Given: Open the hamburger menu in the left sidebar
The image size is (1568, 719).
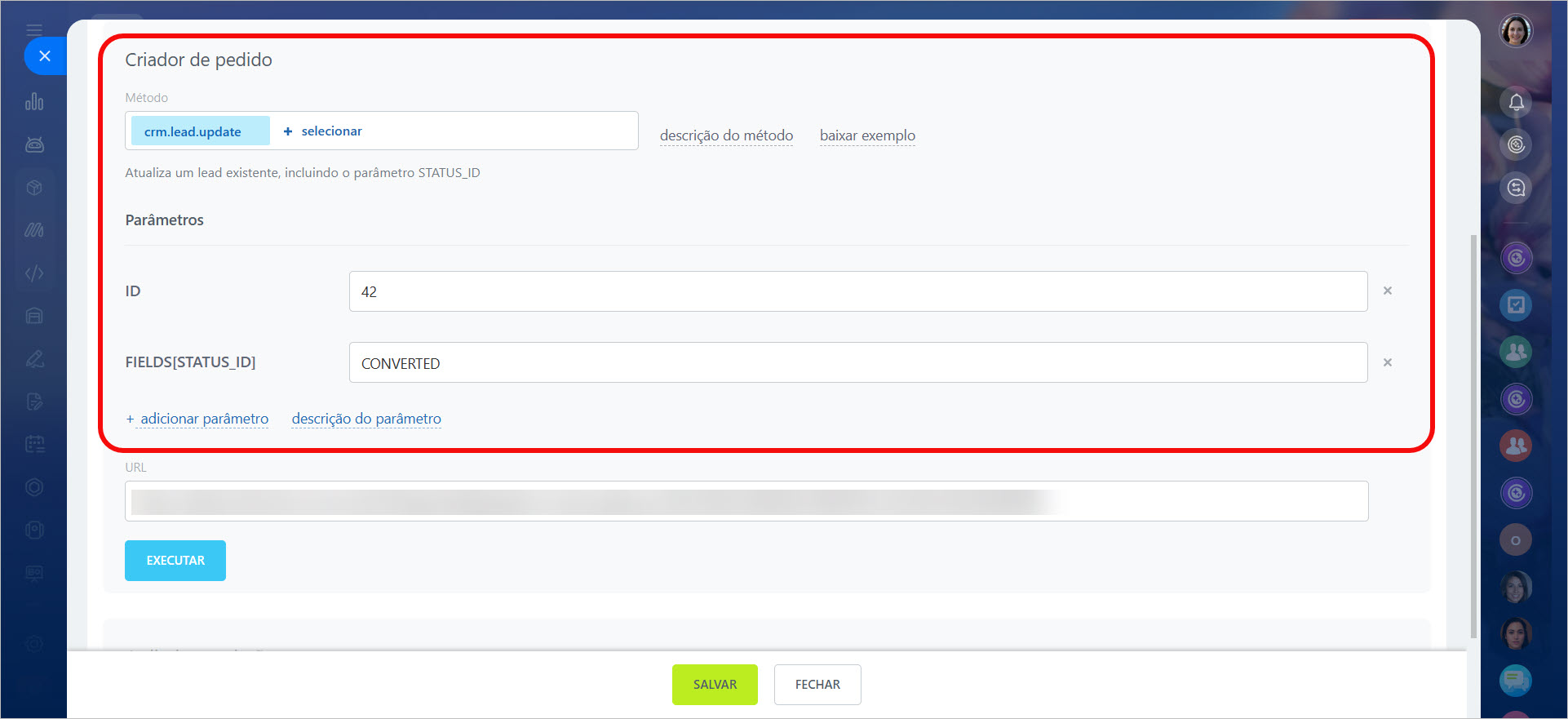Looking at the screenshot, I should pos(34,30).
